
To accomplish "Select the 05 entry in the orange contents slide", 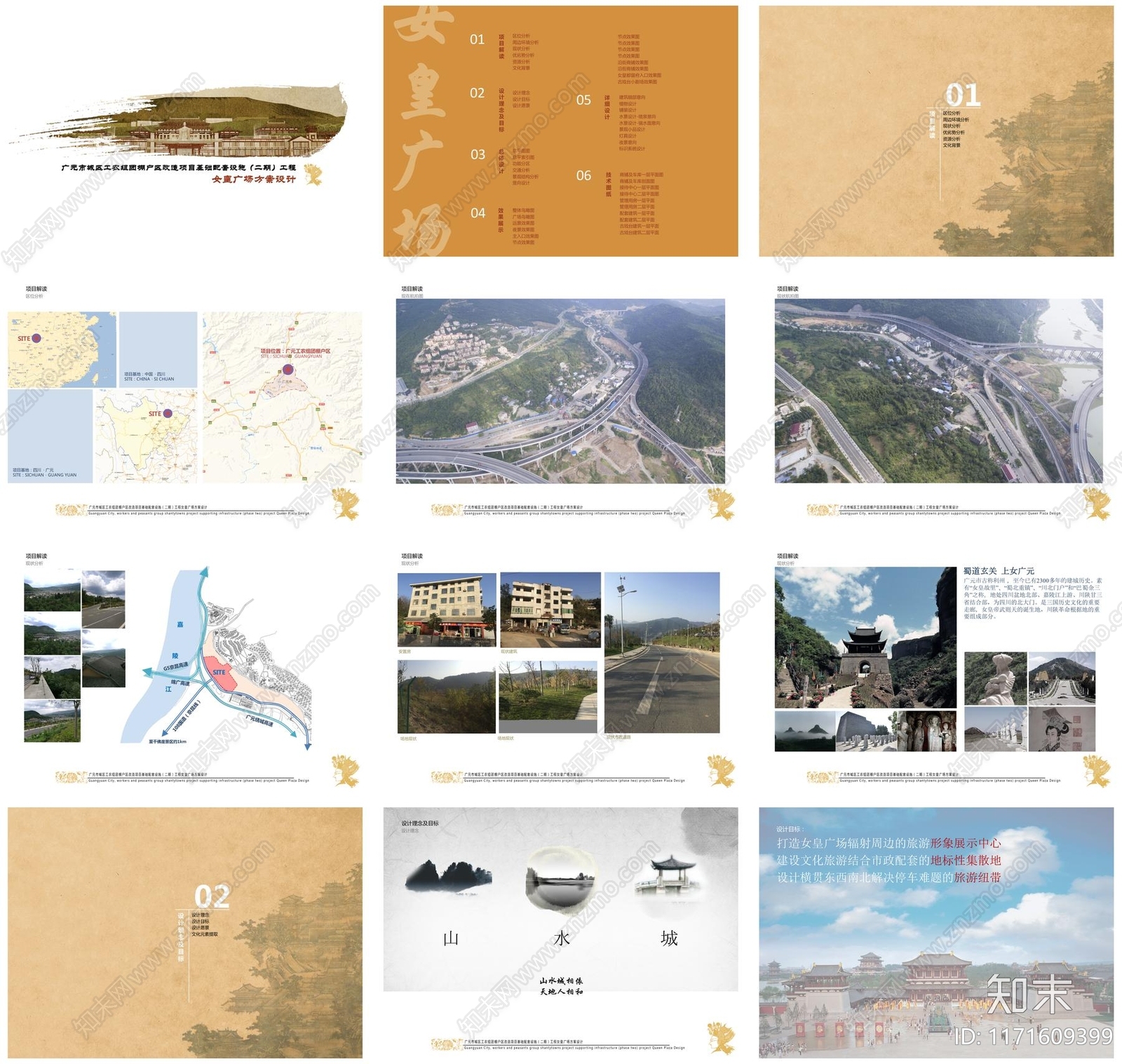I will click(583, 100).
